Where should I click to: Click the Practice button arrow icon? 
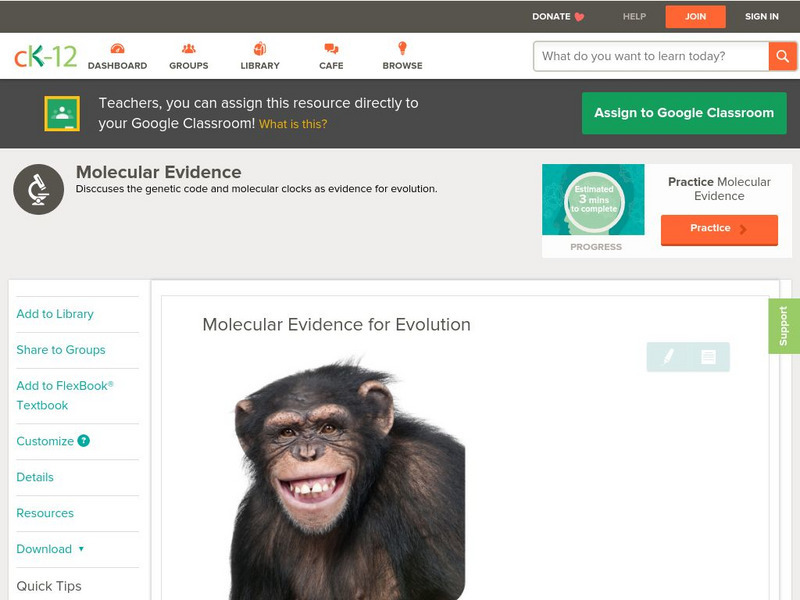[743, 229]
